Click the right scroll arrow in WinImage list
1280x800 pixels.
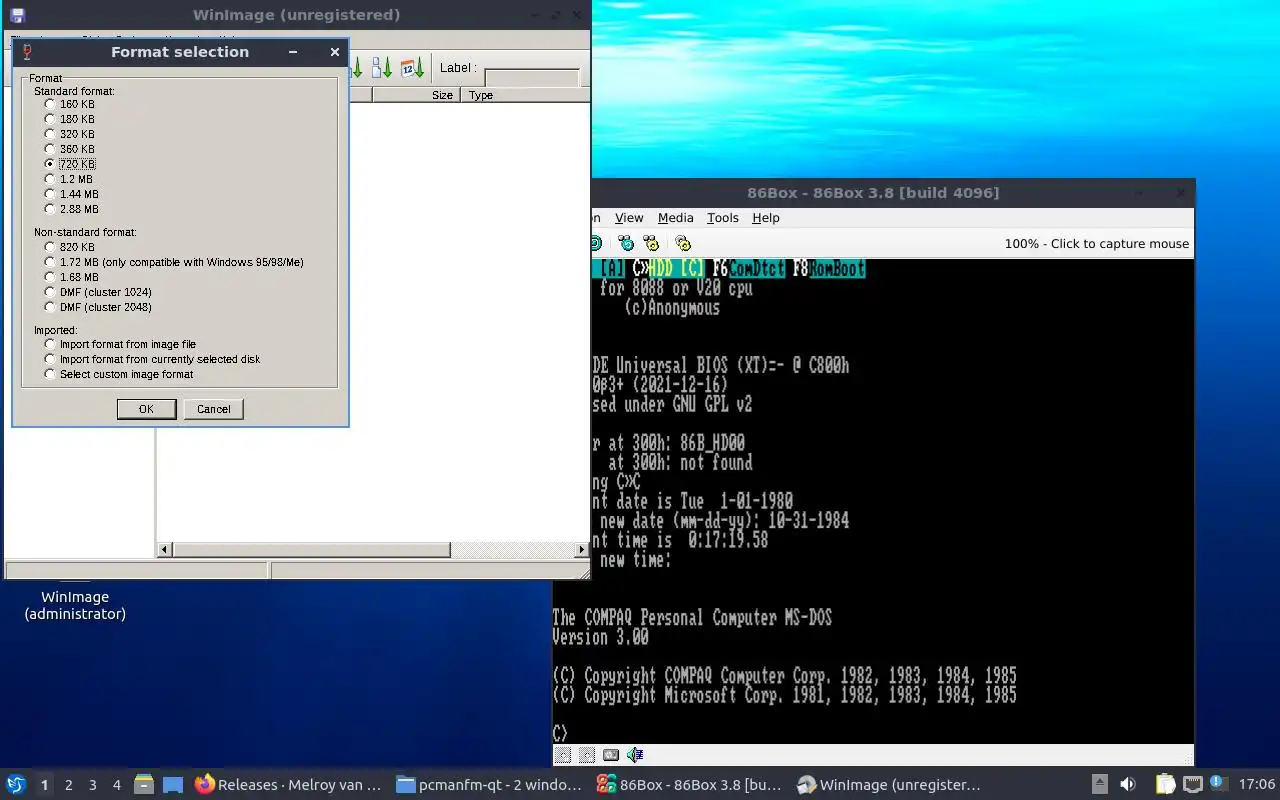coord(582,550)
